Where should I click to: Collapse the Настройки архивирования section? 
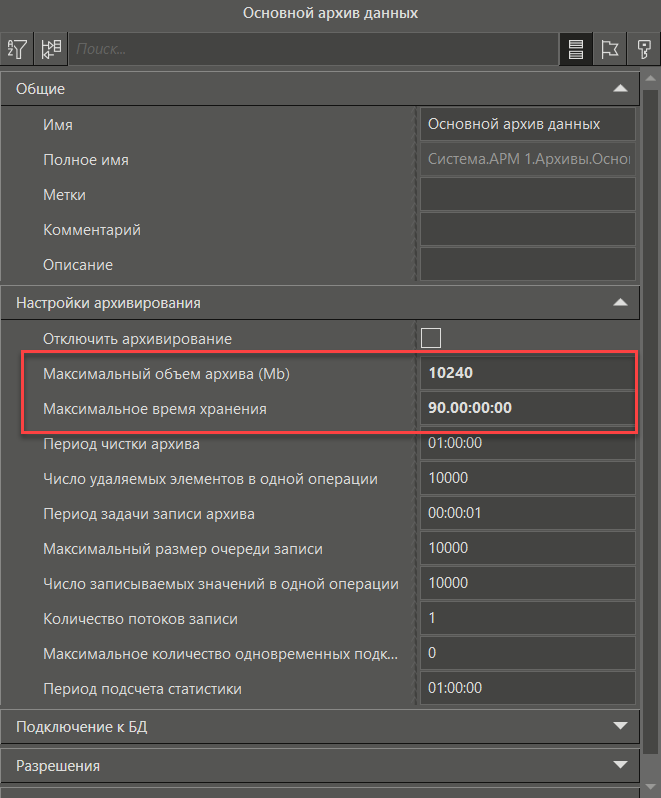click(x=620, y=302)
